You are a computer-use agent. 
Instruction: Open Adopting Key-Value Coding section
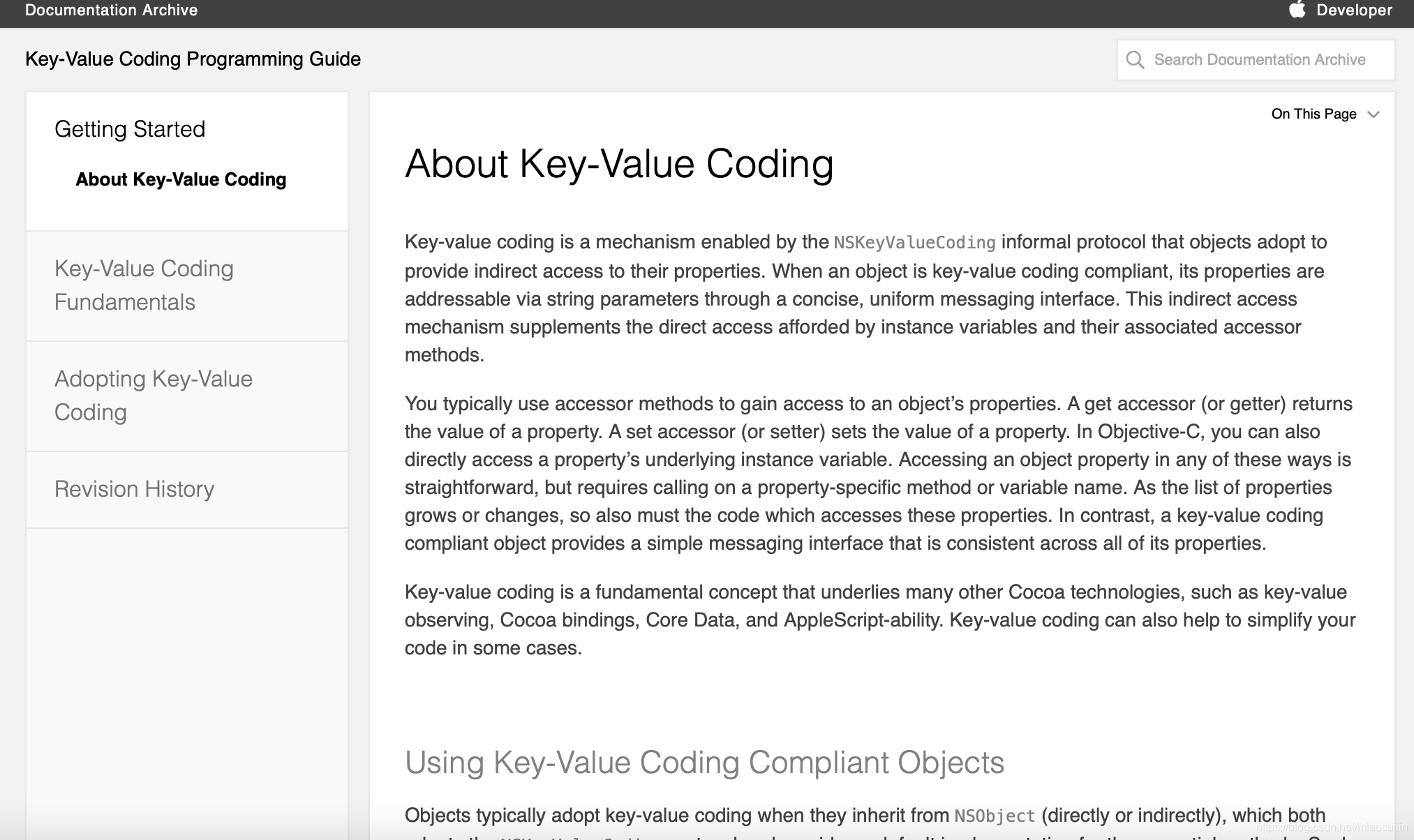[153, 395]
